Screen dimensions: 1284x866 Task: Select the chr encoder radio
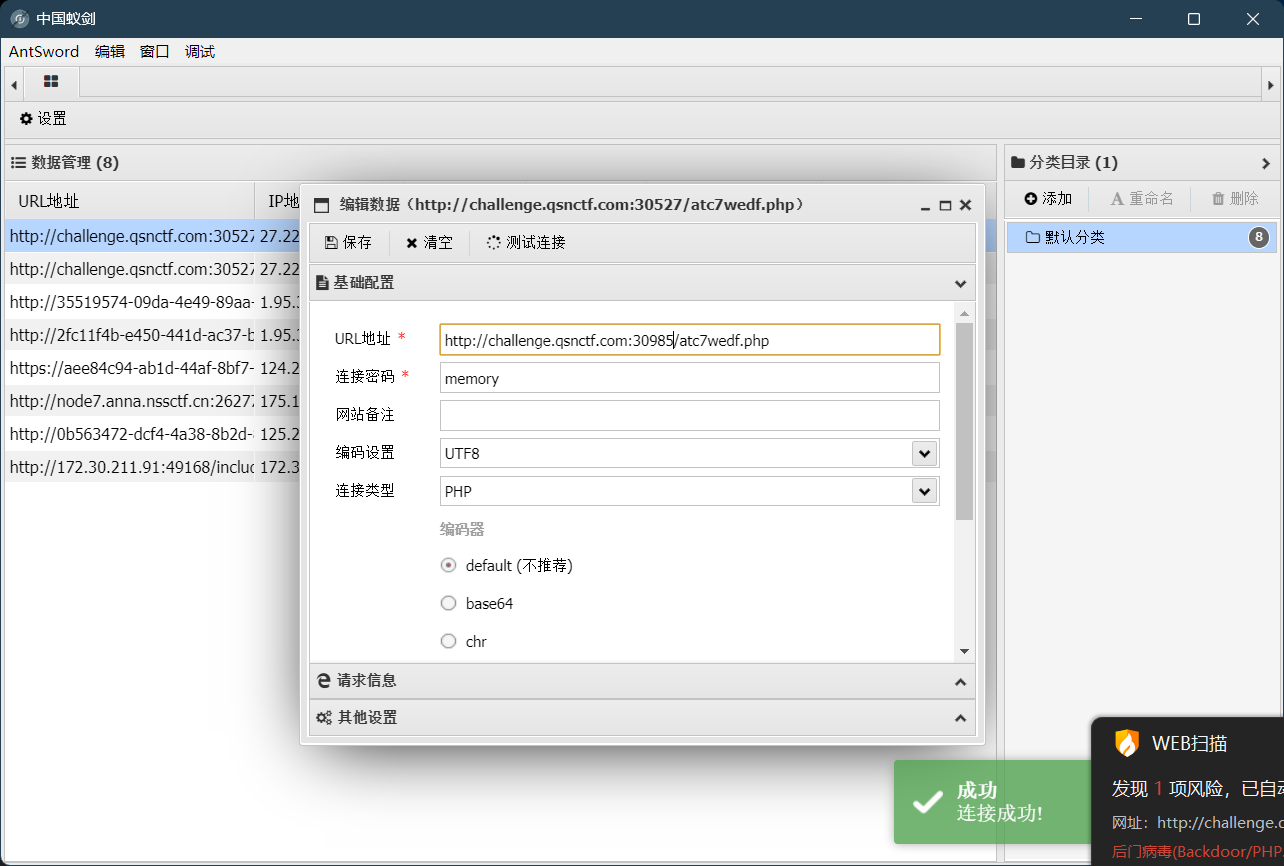tap(449, 641)
